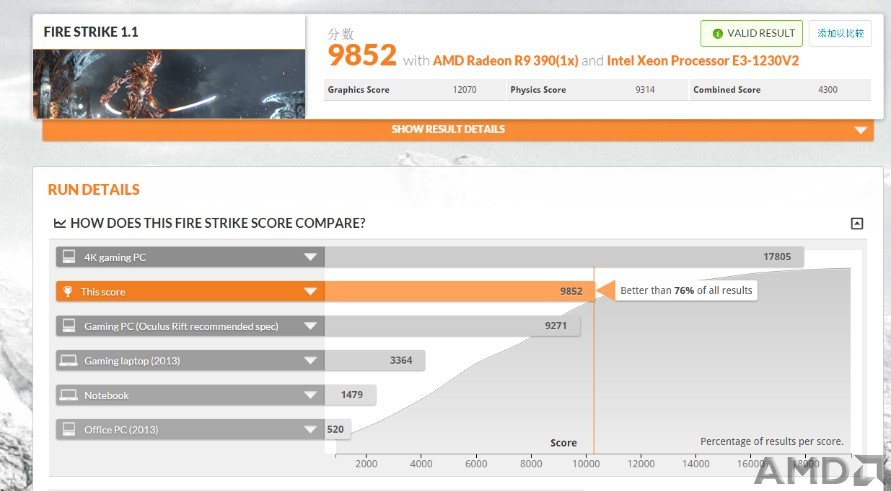
Task: Expand the This score row arrow
Action: click(310, 292)
